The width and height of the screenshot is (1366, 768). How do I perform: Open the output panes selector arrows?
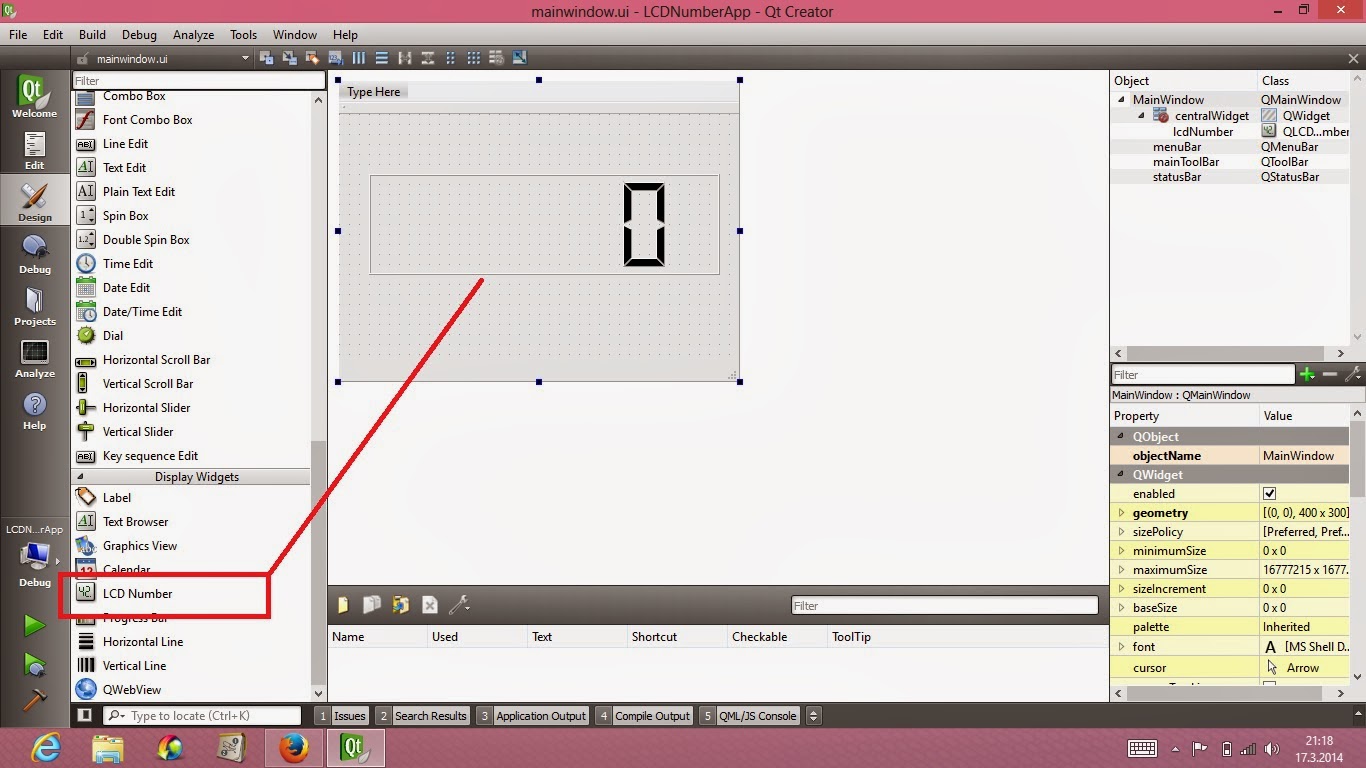(x=814, y=715)
